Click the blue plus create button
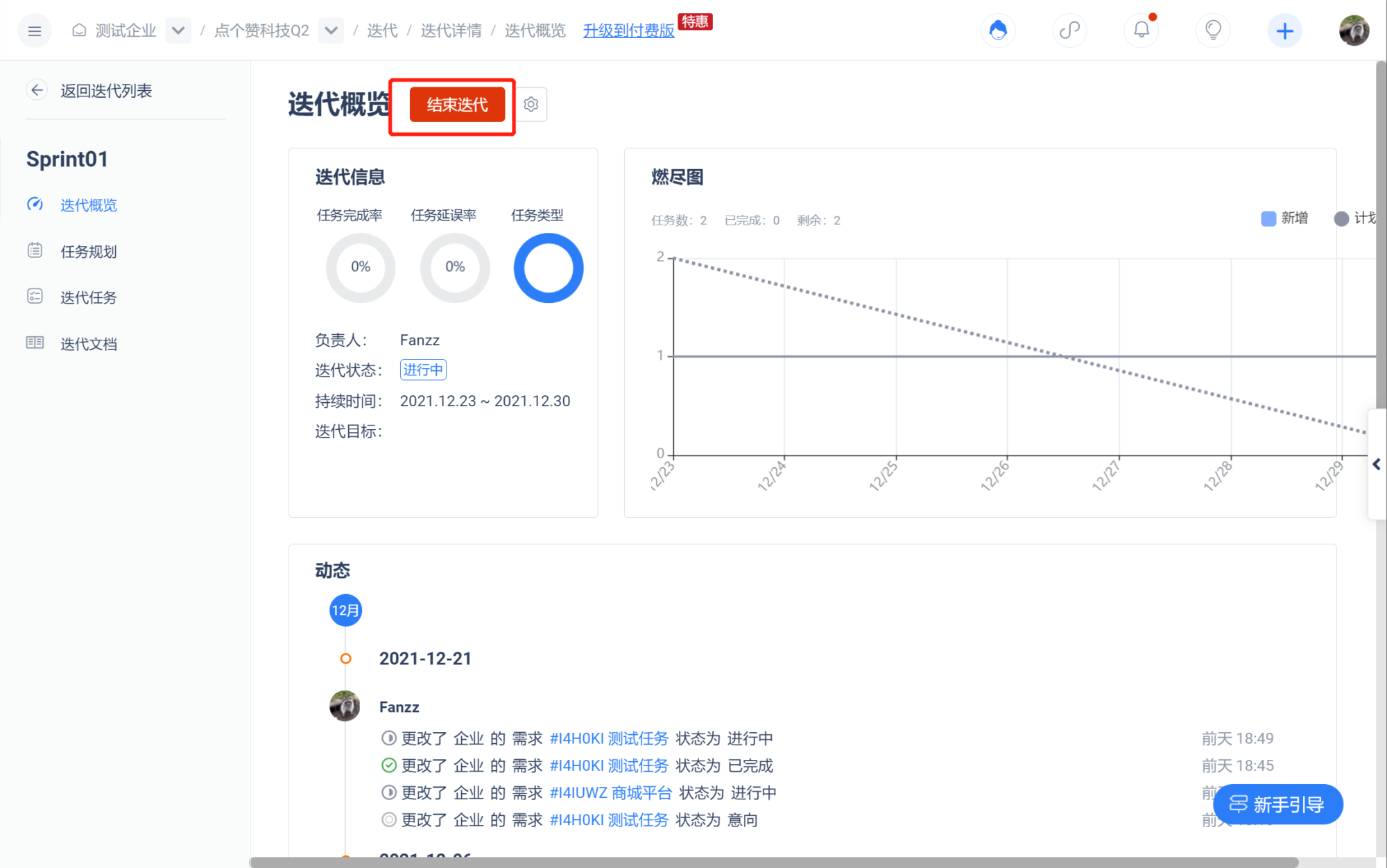 [1285, 31]
